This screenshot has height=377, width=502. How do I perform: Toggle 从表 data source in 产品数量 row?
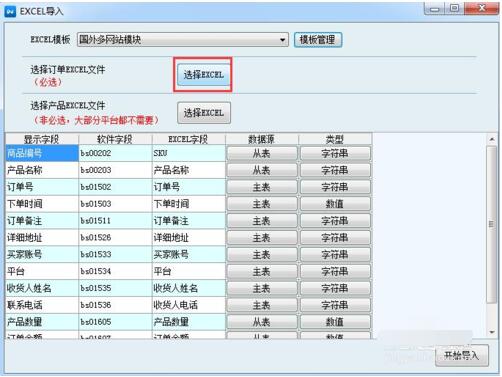(262, 322)
